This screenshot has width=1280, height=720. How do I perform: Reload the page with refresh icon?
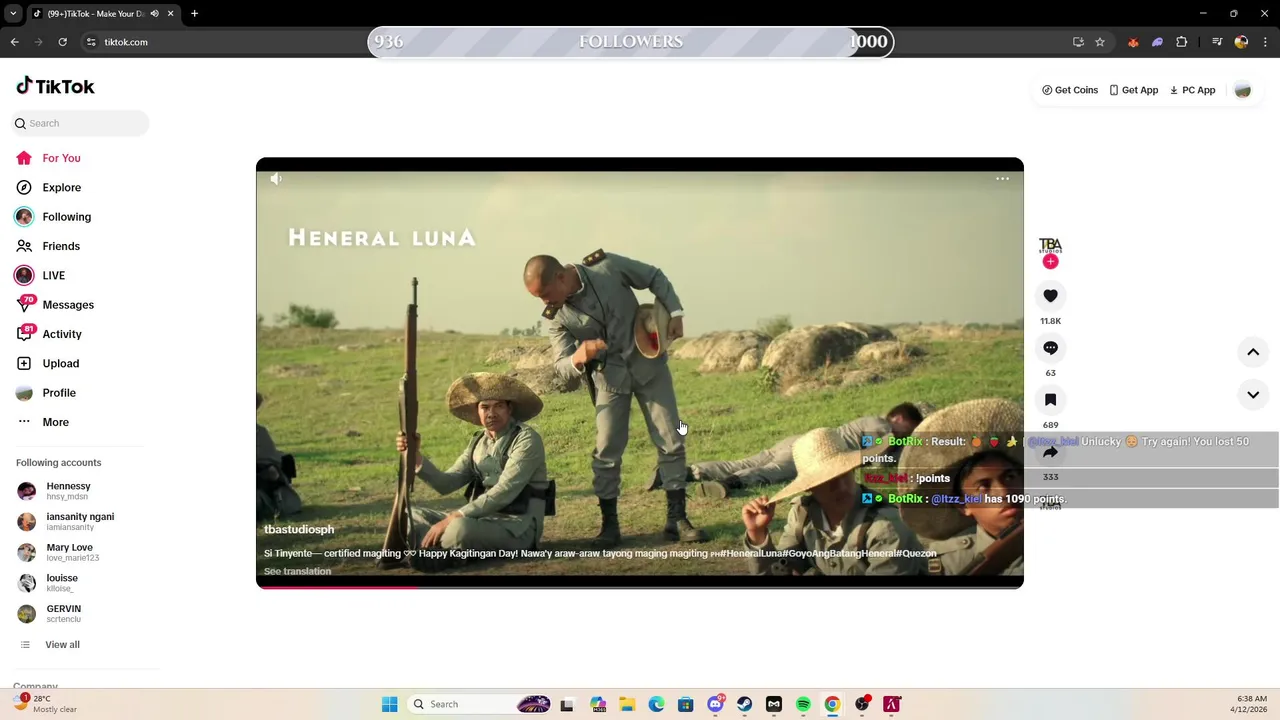pos(62,42)
